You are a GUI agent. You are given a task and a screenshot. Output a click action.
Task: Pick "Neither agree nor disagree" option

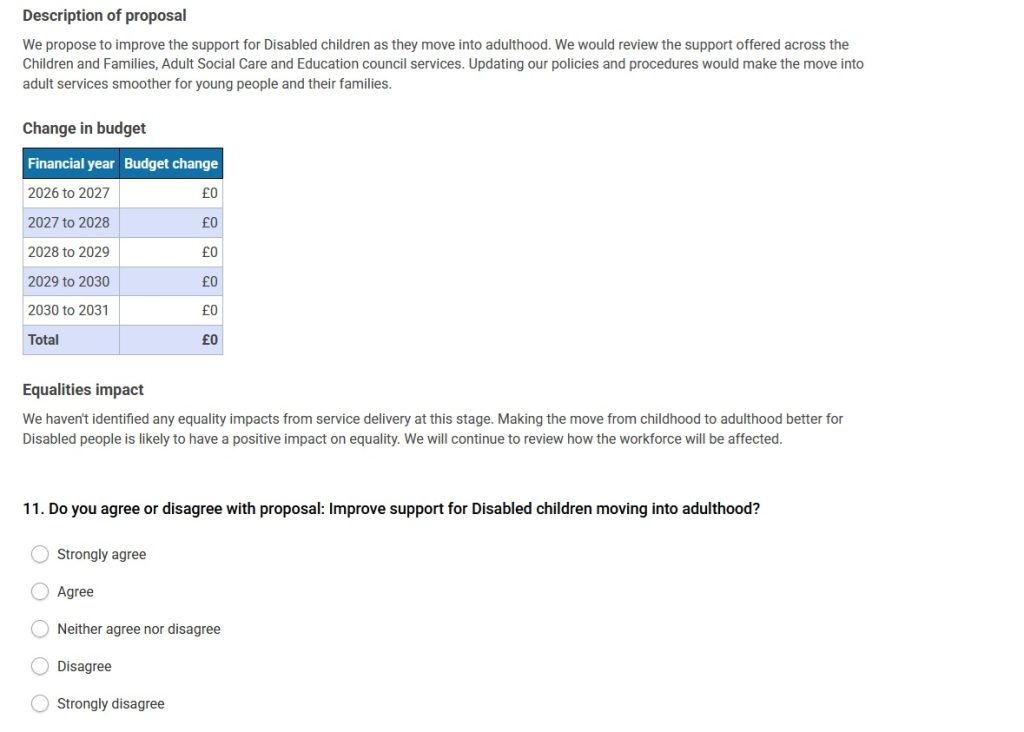(x=40, y=629)
